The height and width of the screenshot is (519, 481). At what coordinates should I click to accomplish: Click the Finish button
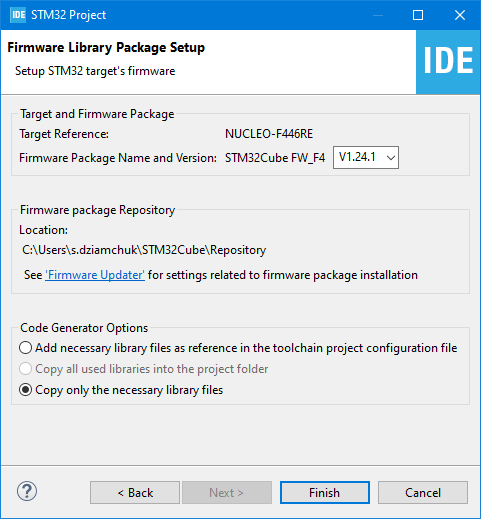[325, 492]
